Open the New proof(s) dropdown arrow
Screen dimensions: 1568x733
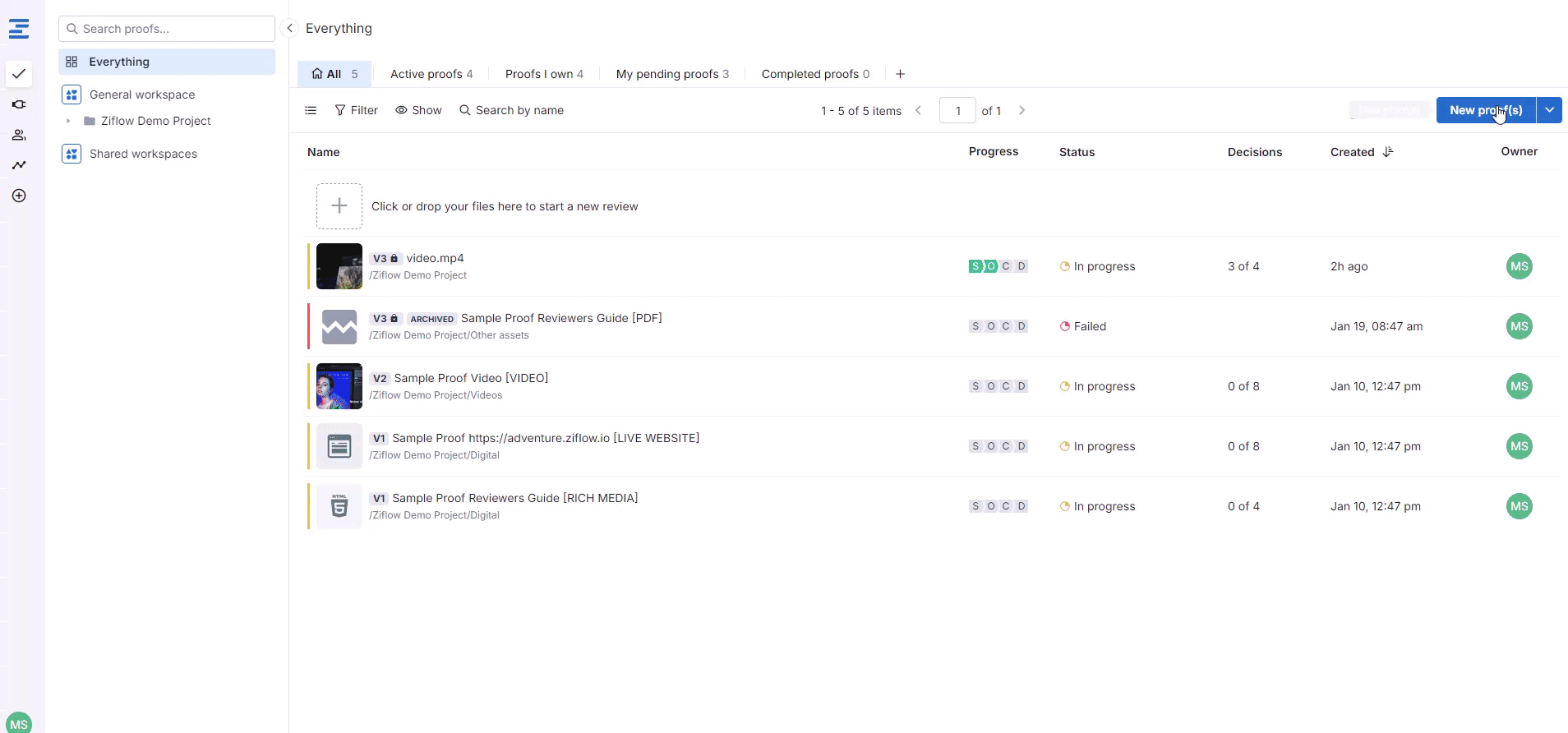(1549, 110)
